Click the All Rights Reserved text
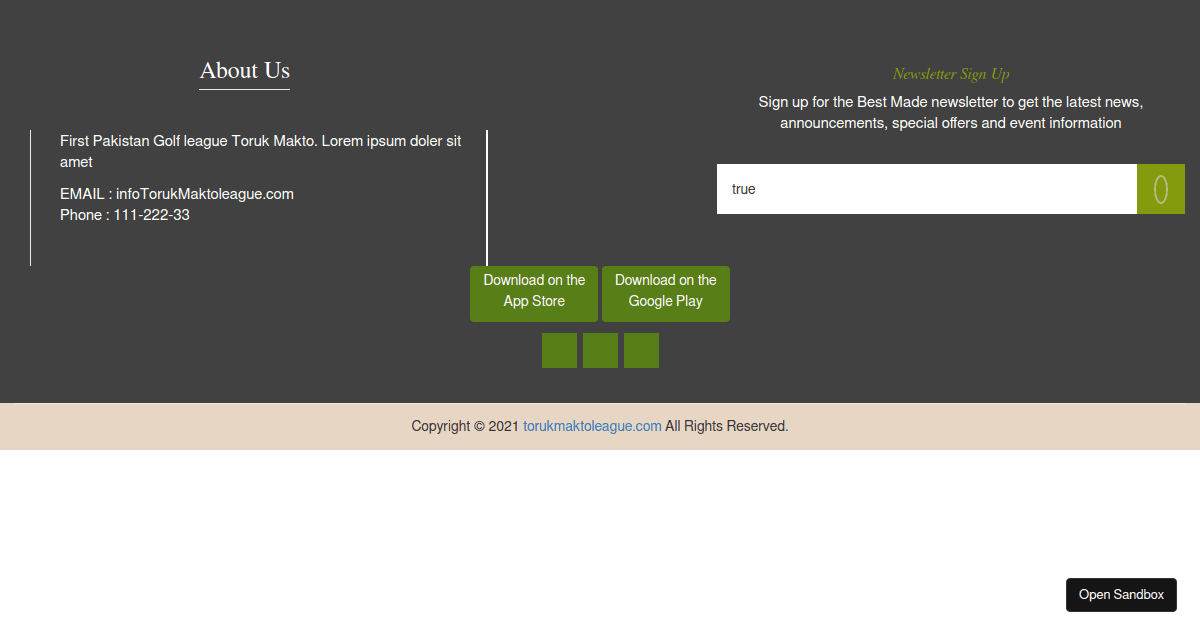Image resolution: width=1200 pixels, height=630 pixels. pos(725,425)
